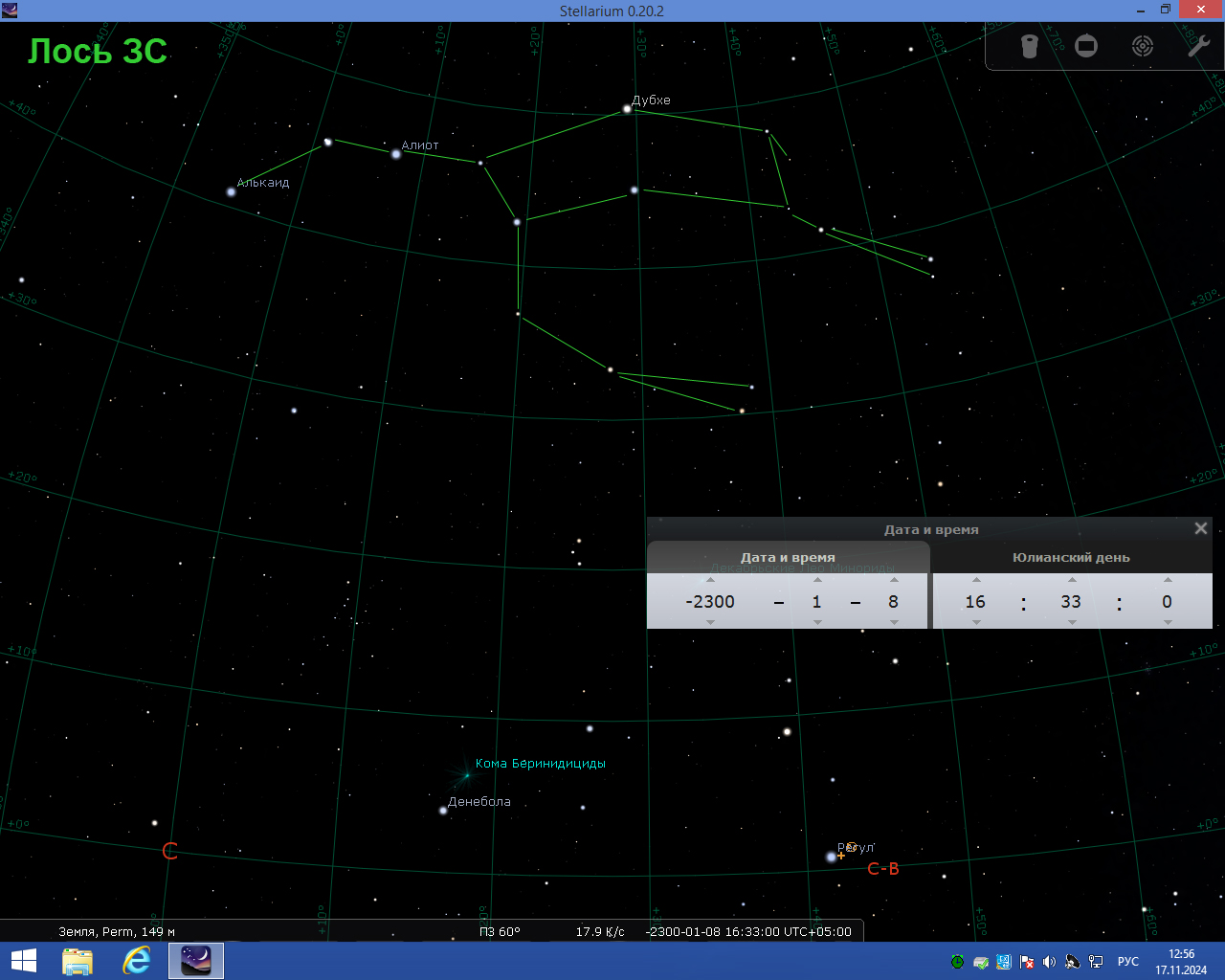Click the minutes field showing 33
Image resolution: width=1225 pixels, height=980 pixels.
click(1072, 601)
